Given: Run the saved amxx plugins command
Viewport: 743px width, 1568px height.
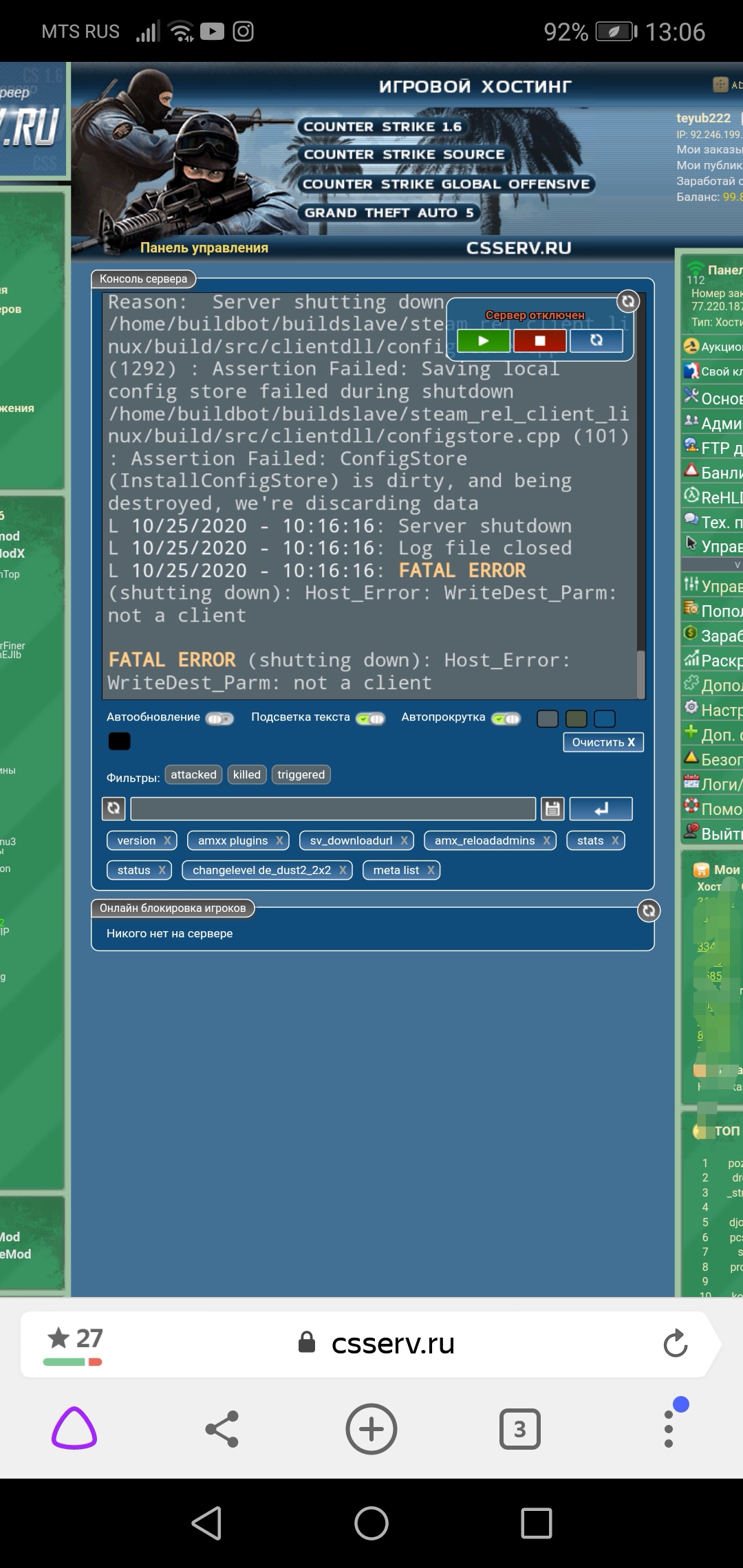Looking at the screenshot, I should 233,840.
